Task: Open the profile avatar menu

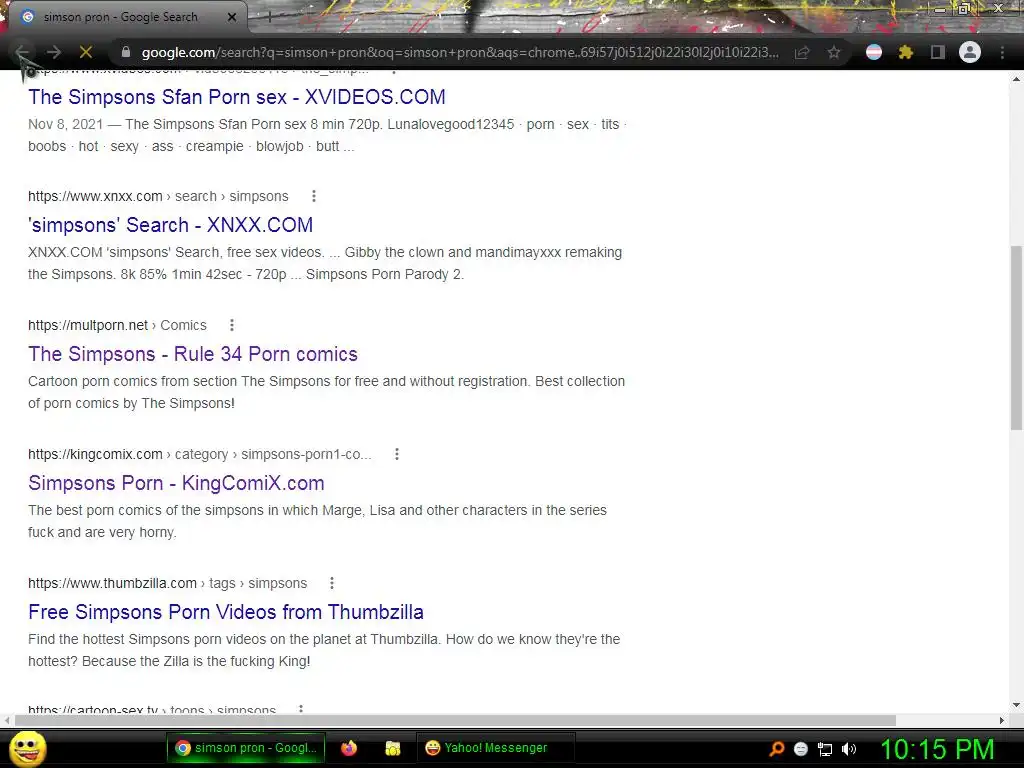Action: (x=970, y=52)
